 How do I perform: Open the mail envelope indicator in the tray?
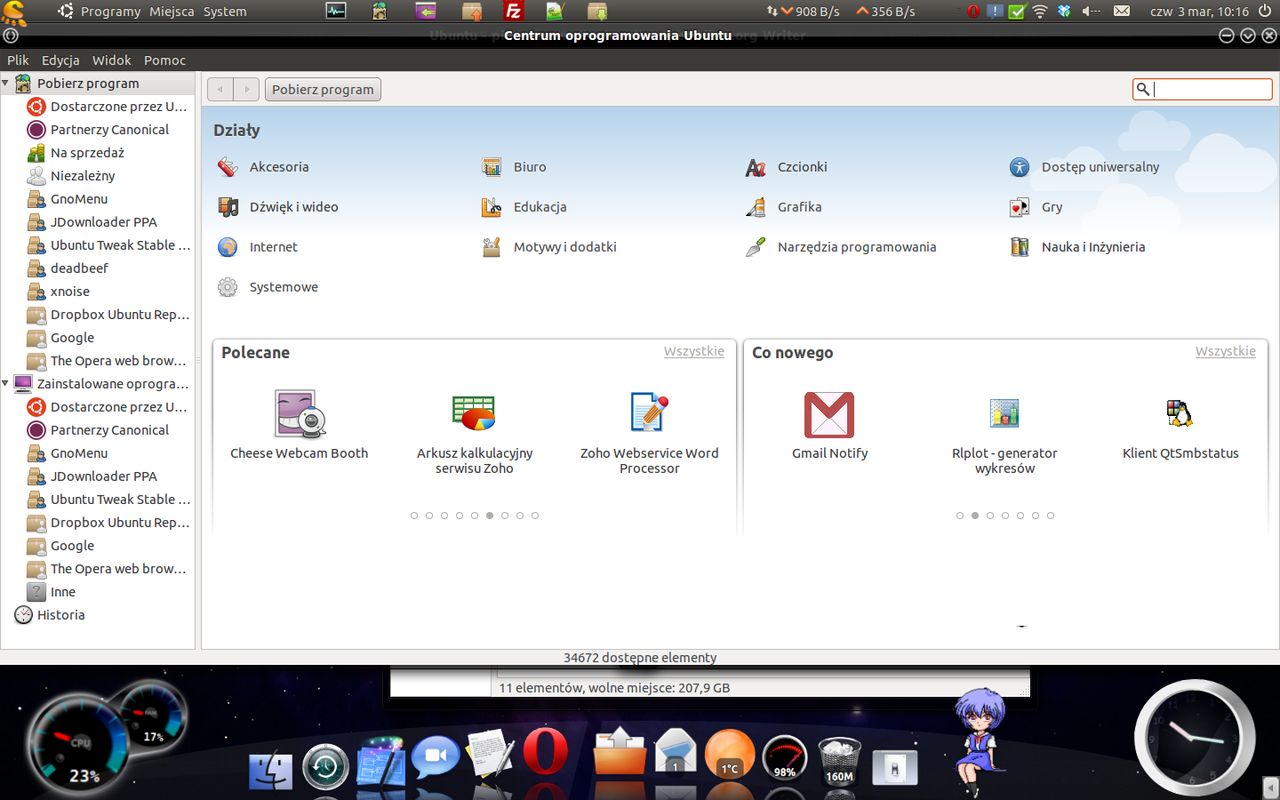click(1122, 11)
